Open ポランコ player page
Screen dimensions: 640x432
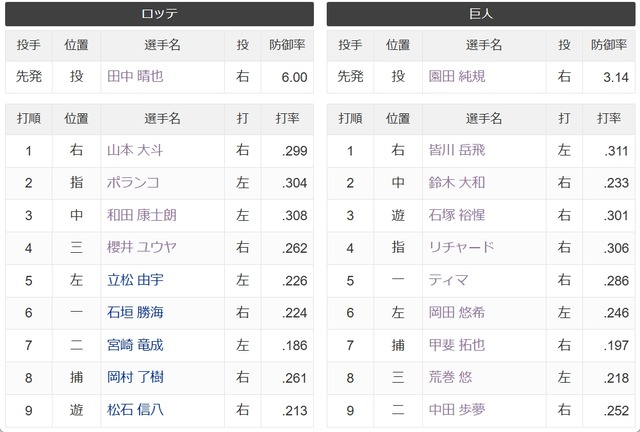pyautogui.click(x=133, y=183)
